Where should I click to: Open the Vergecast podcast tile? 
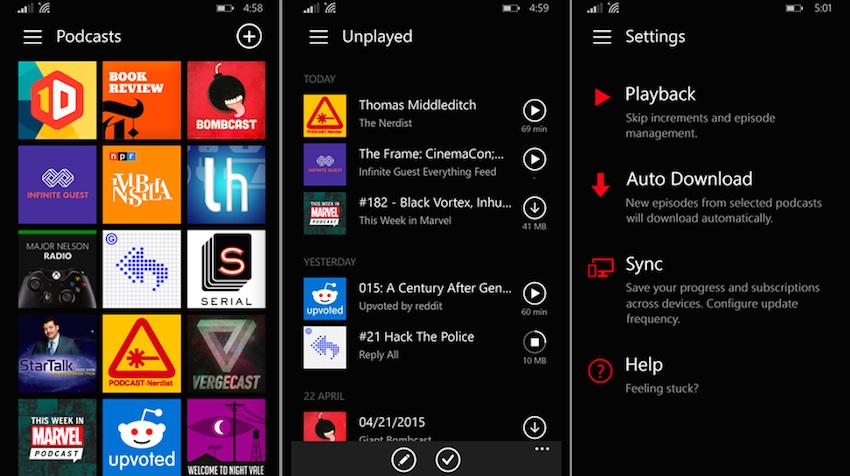coord(226,353)
